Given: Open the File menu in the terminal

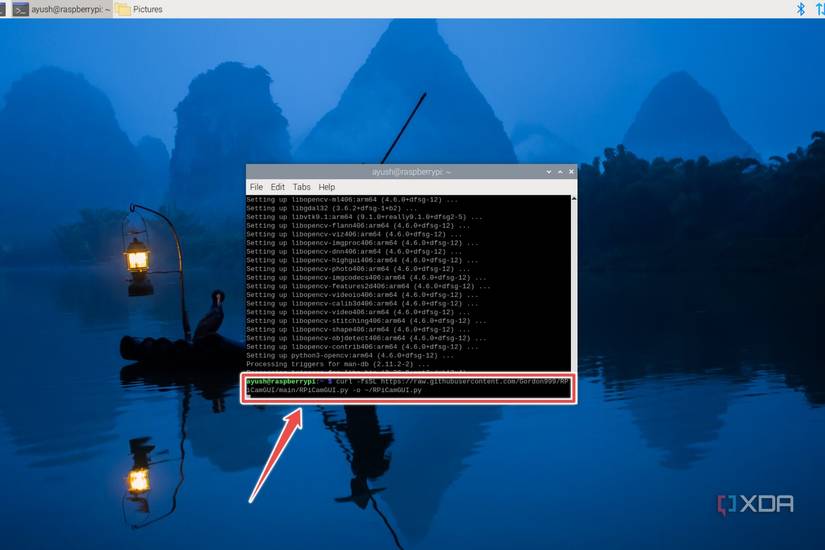Looking at the screenshot, I should pos(256,187).
